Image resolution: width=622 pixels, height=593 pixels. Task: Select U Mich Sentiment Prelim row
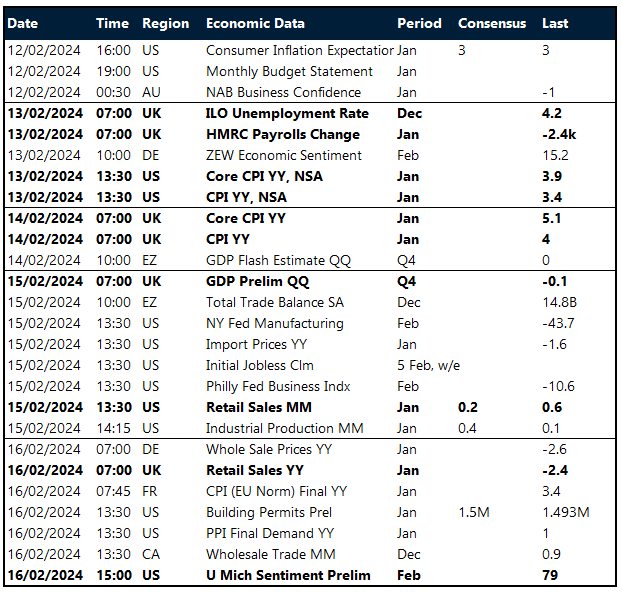click(x=288, y=576)
